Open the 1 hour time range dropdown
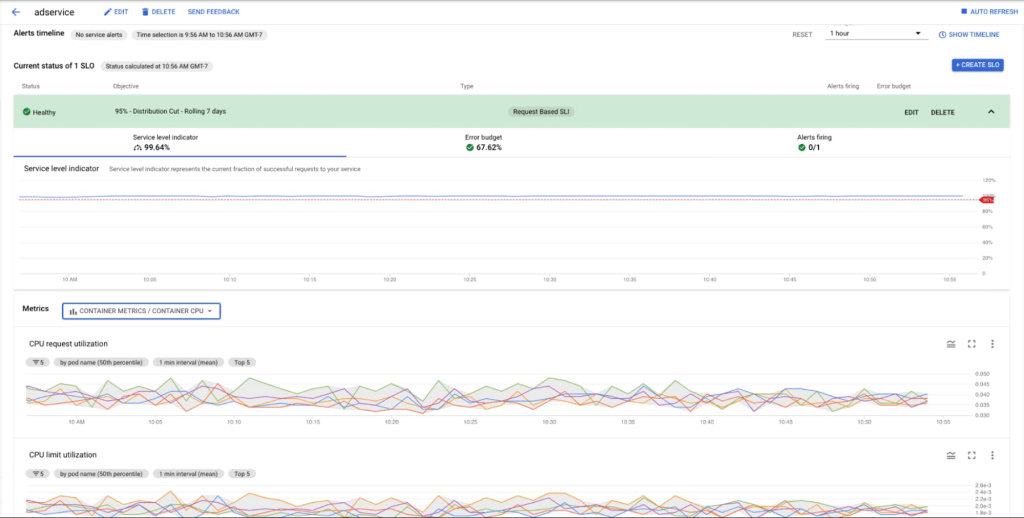 [x=874, y=34]
